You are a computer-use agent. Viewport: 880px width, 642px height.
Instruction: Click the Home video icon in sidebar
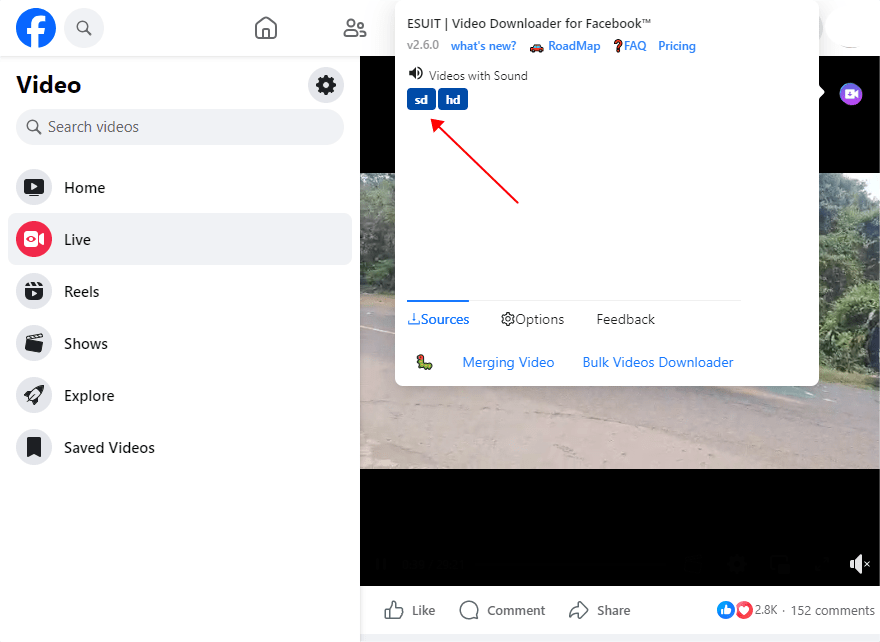point(34,187)
